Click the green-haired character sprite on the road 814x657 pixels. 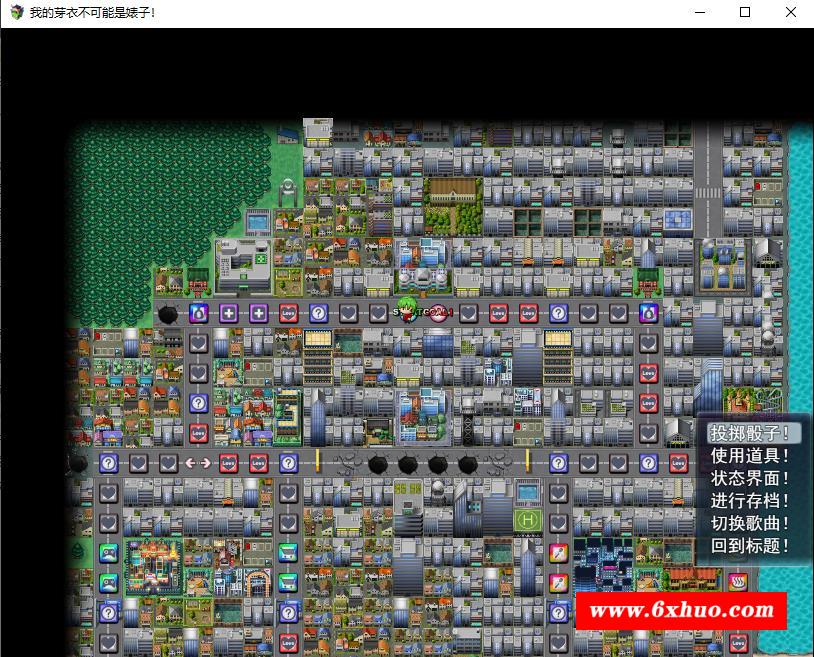point(406,310)
